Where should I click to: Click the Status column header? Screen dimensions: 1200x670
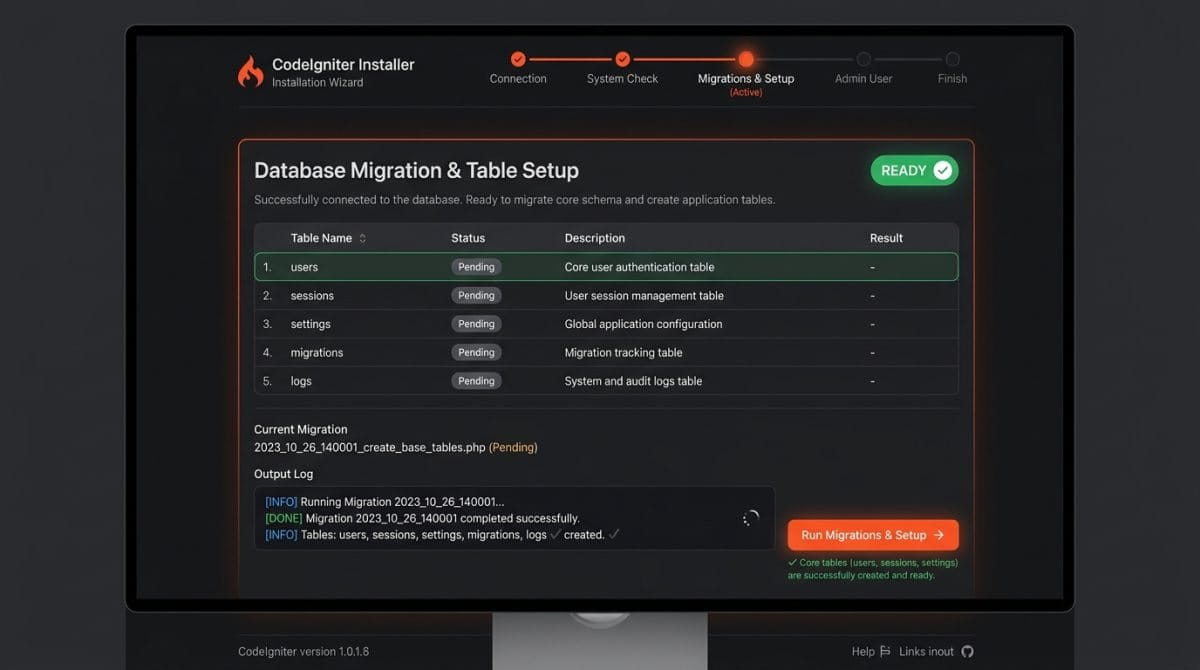[468, 238]
